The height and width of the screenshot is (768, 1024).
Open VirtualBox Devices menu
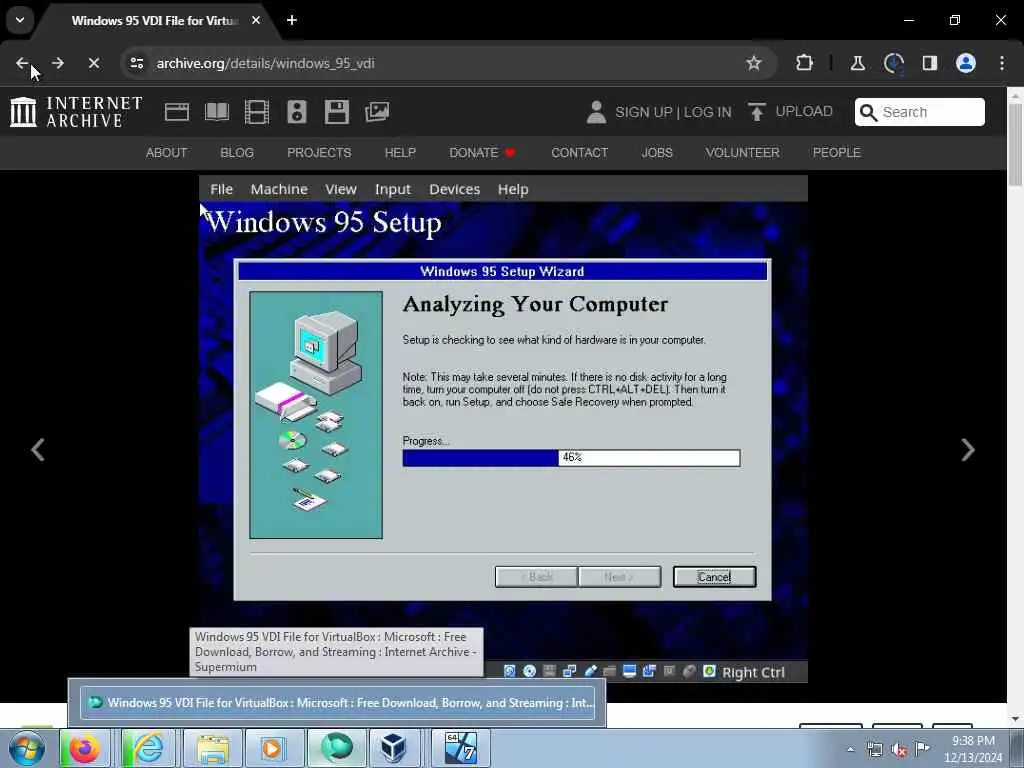click(x=455, y=189)
